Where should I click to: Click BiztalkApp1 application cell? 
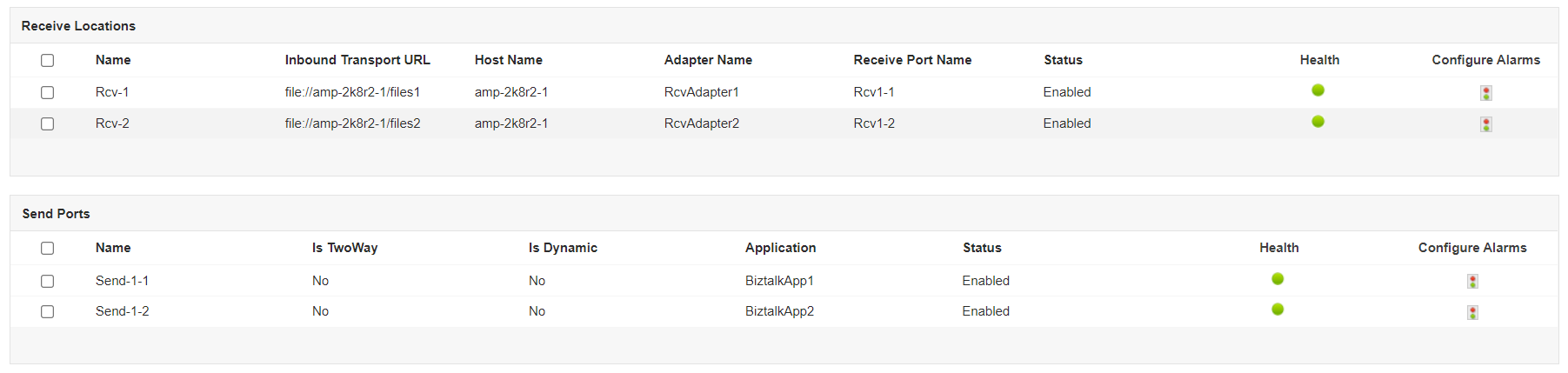coord(779,281)
